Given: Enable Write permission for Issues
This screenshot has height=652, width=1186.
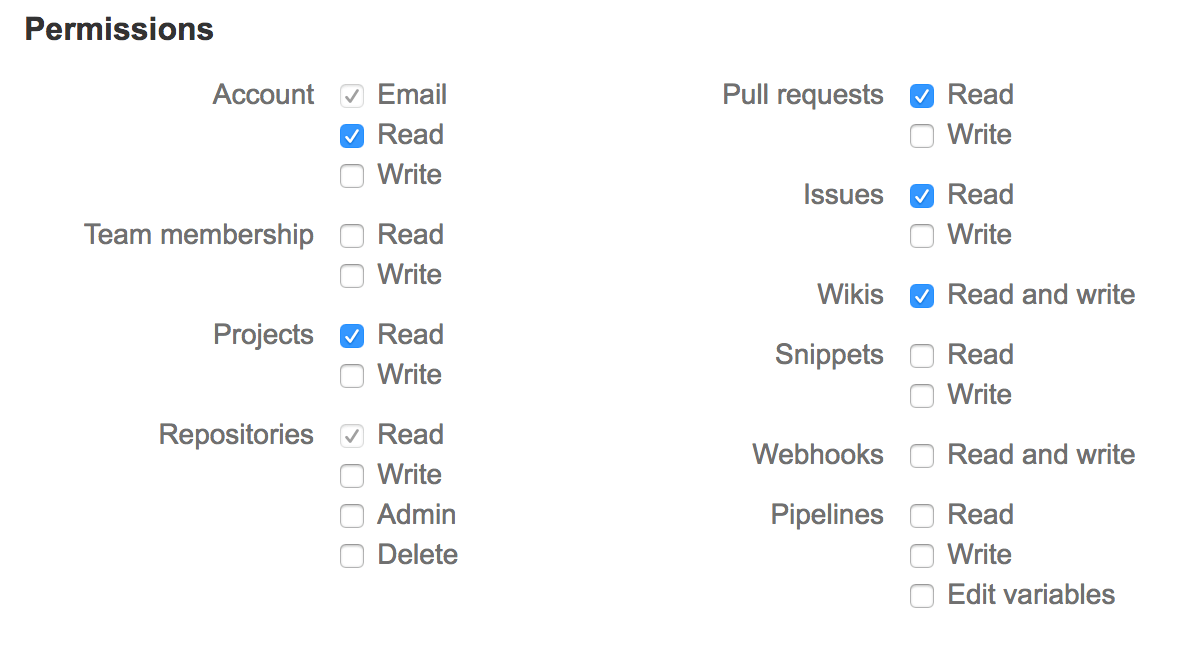Looking at the screenshot, I should pos(922,236).
